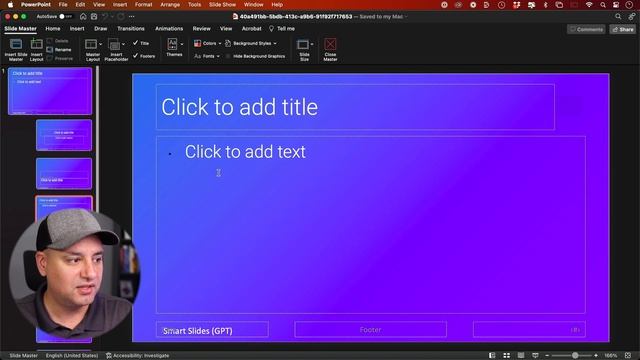This screenshot has width=640, height=360.
Task: Open the Apple menu
Action: tap(10, 5)
